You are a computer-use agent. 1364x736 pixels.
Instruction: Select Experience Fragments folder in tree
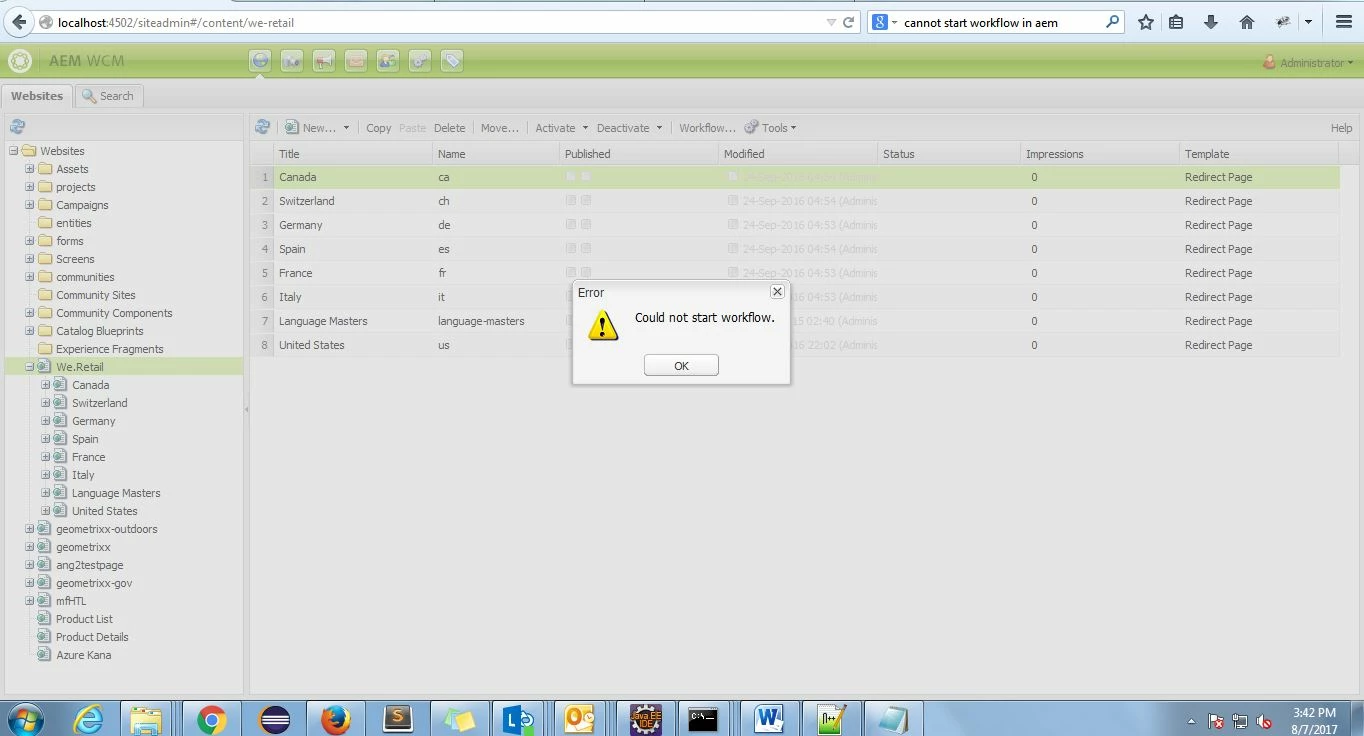pyautogui.click(x=109, y=349)
